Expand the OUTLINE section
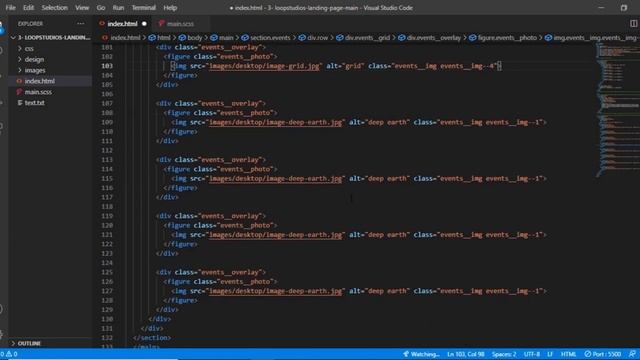Viewport: 640px width, 360px height. (x=29, y=343)
